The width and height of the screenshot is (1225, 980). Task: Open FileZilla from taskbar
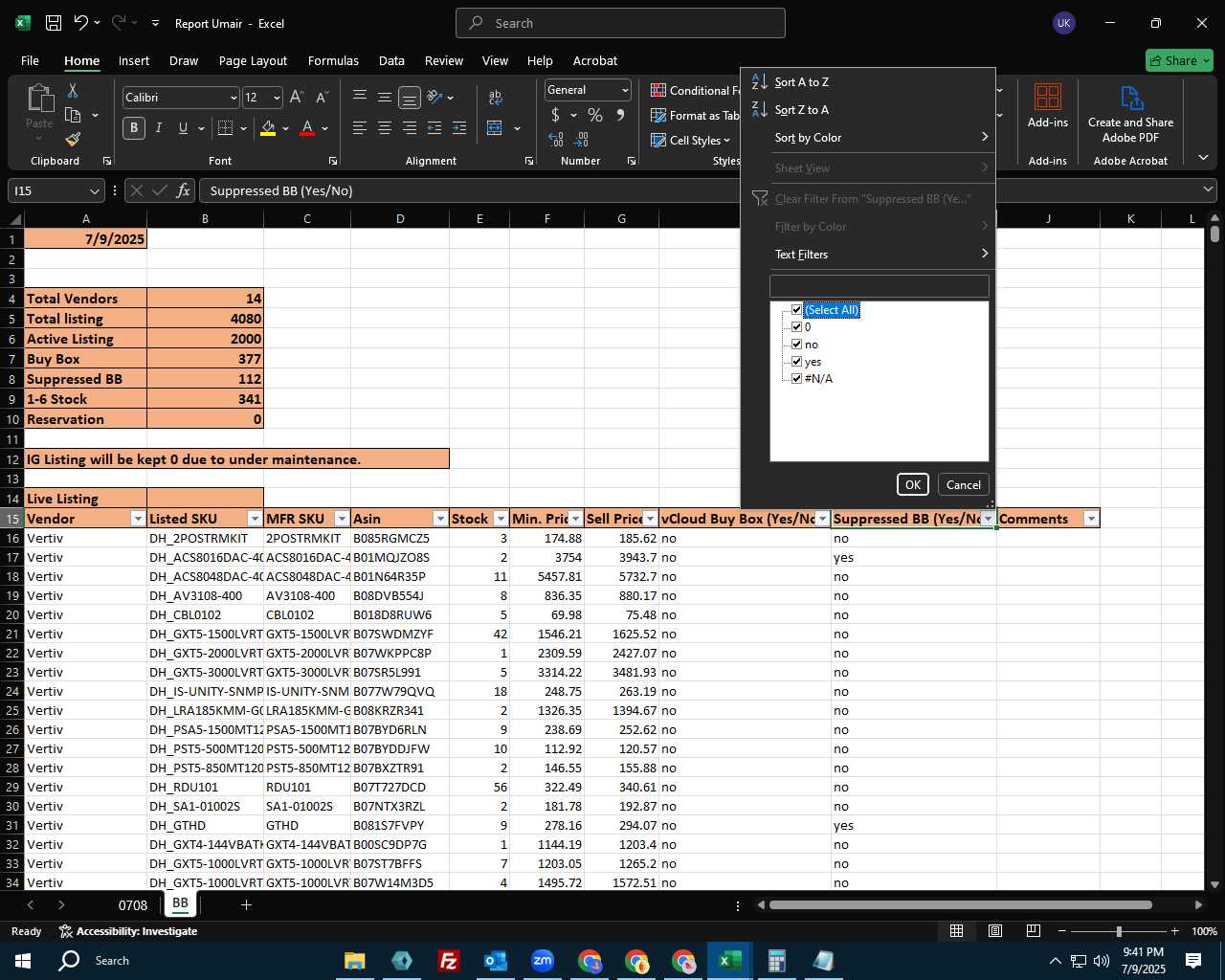448,961
